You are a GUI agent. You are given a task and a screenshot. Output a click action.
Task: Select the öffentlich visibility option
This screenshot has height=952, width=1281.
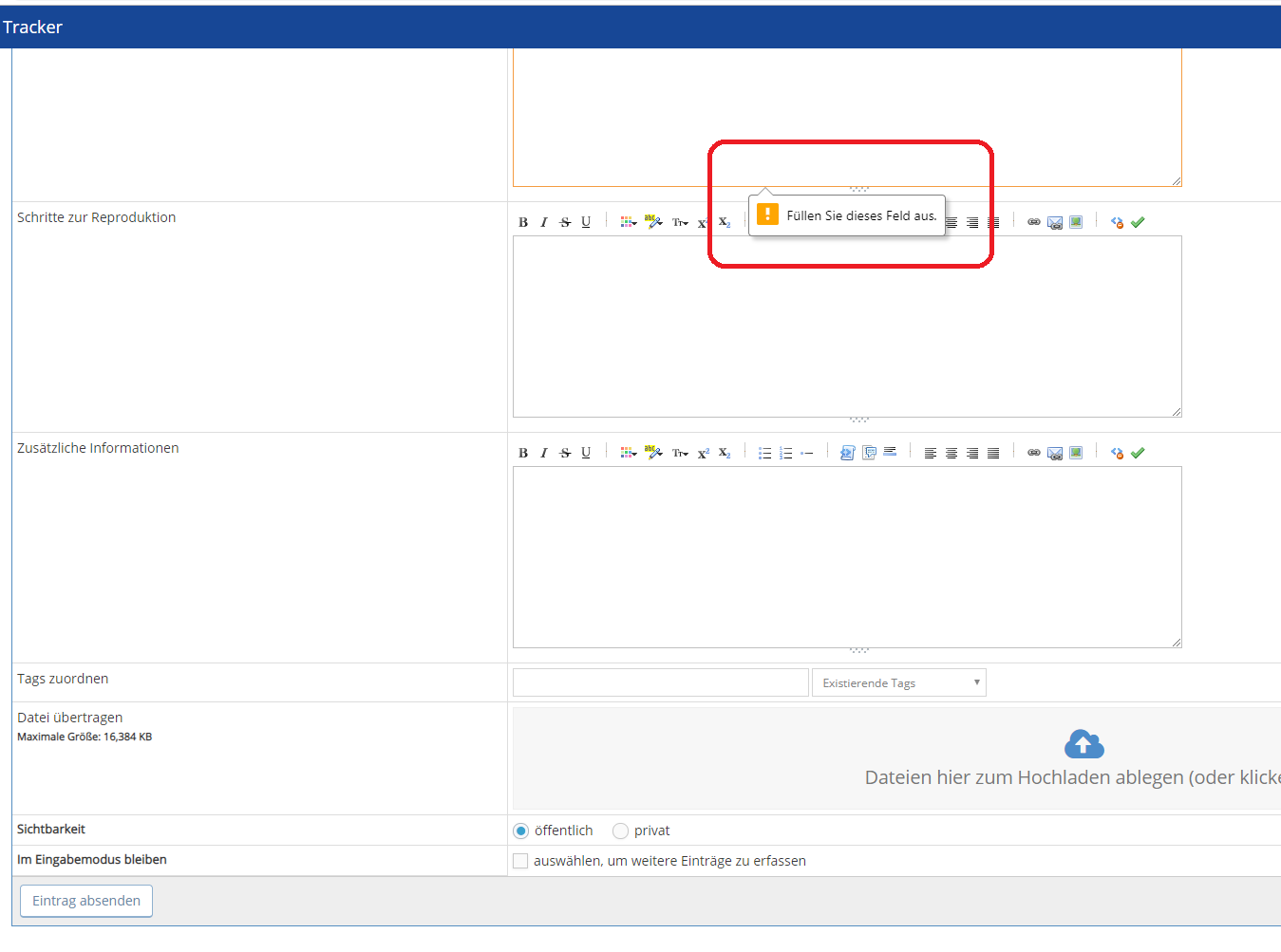coord(521,831)
